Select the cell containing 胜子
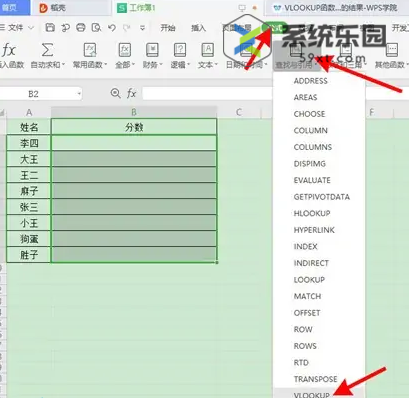This screenshot has width=409, height=398. click(29, 255)
